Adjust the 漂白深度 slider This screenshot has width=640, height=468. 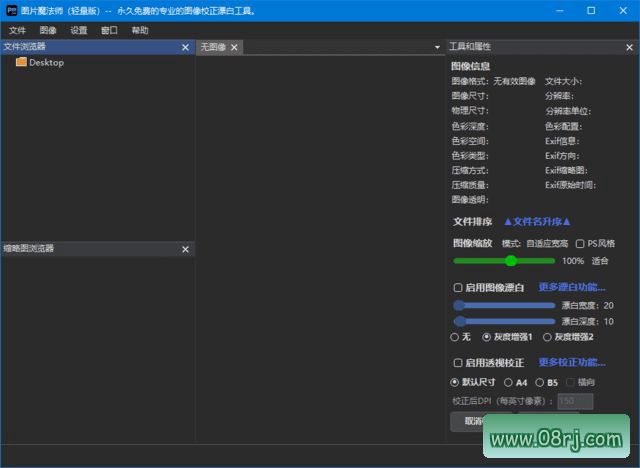504,322
